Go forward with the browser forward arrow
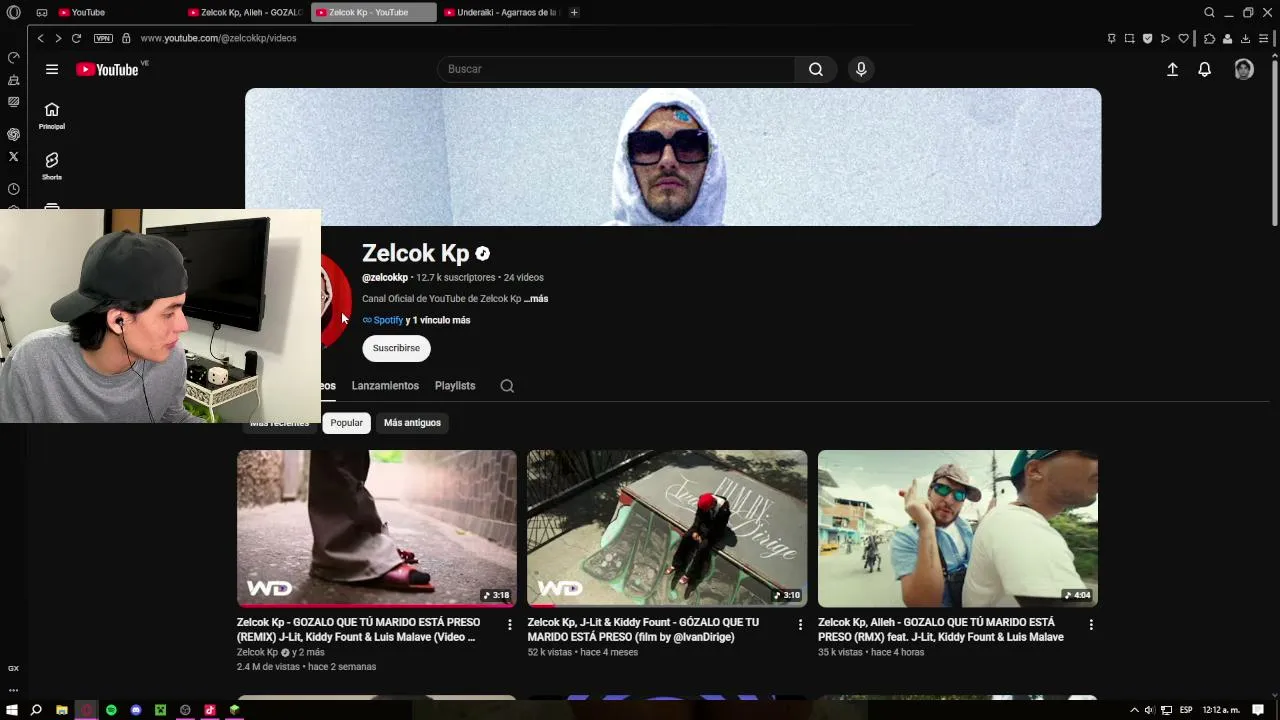 [x=58, y=38]
